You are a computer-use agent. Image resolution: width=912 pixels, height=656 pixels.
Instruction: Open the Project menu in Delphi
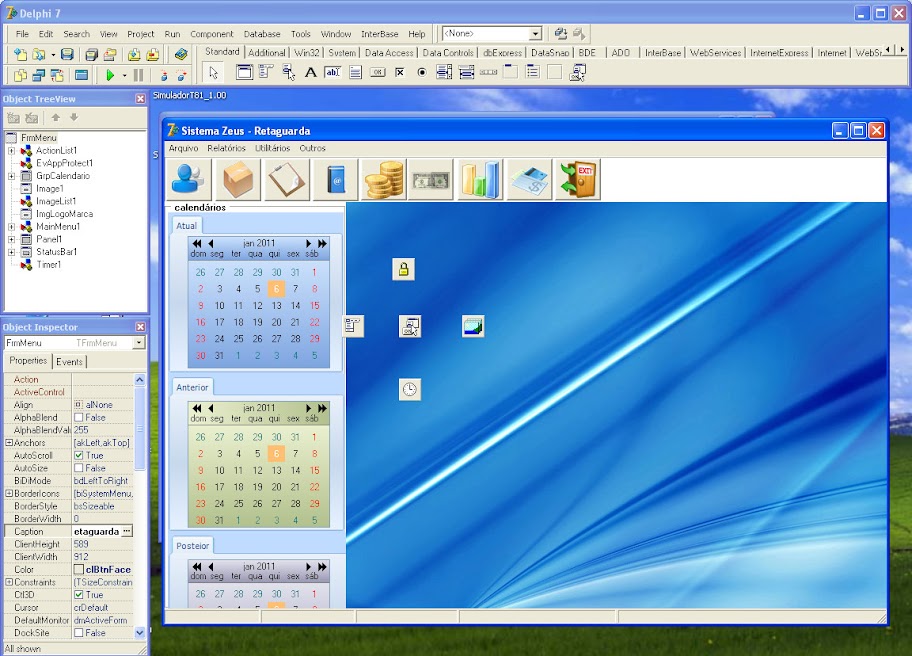[x=141, y=34]
